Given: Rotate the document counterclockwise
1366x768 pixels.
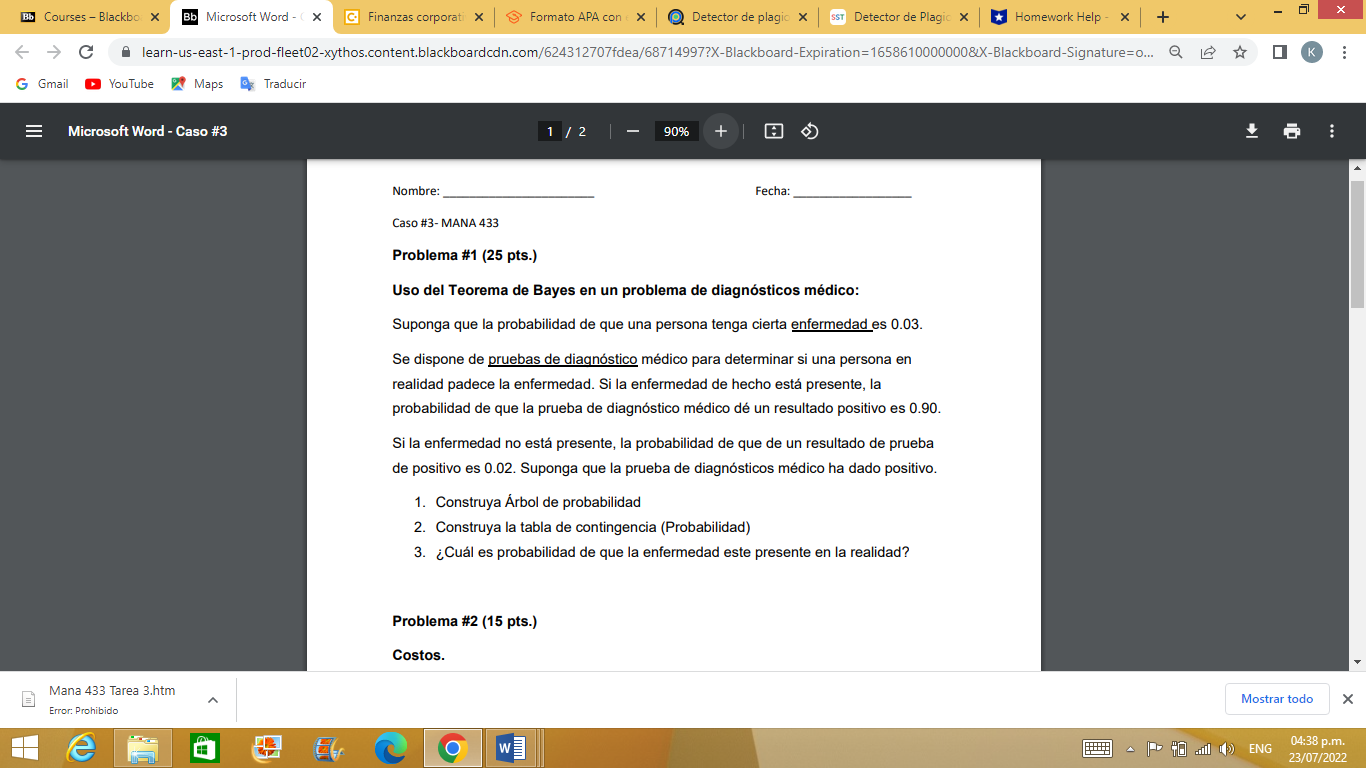Looking at the screenshot, I should 810,130.
